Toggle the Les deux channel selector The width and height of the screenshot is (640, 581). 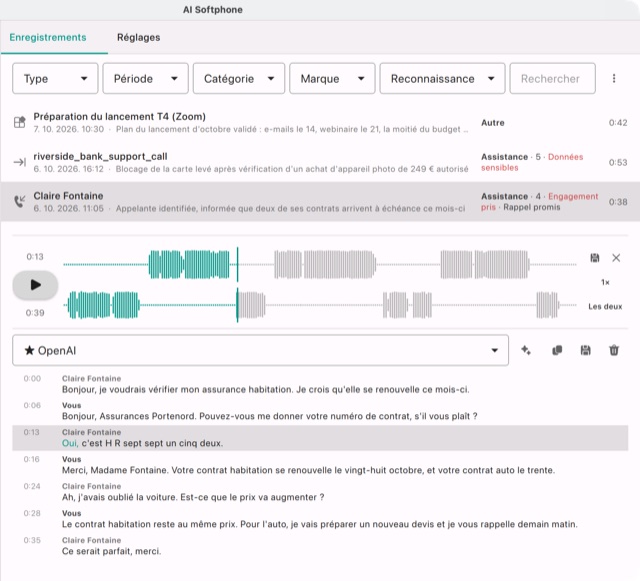point(605,307)
